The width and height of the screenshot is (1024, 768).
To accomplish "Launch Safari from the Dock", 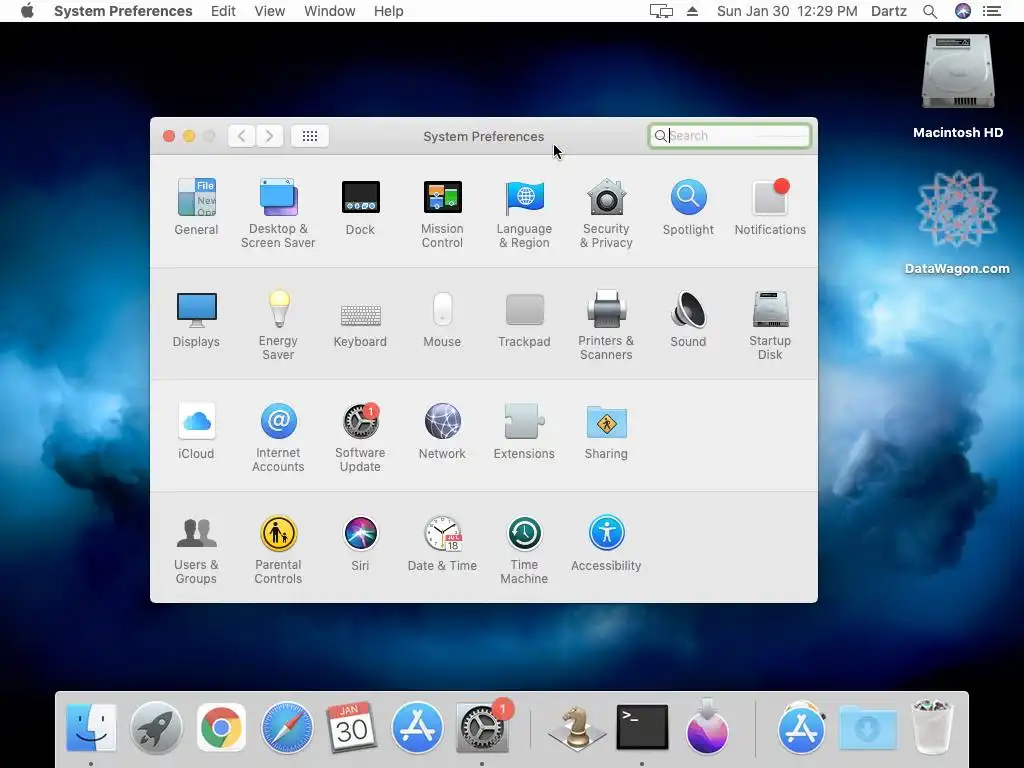I will pyautogui.click(x=287, y=727).
